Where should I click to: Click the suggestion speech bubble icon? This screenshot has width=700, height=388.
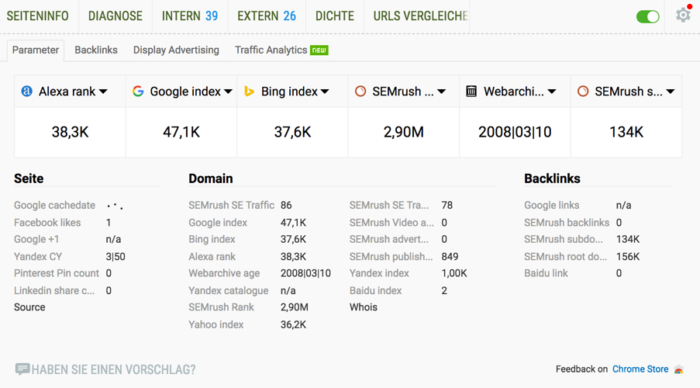point(22,369)
